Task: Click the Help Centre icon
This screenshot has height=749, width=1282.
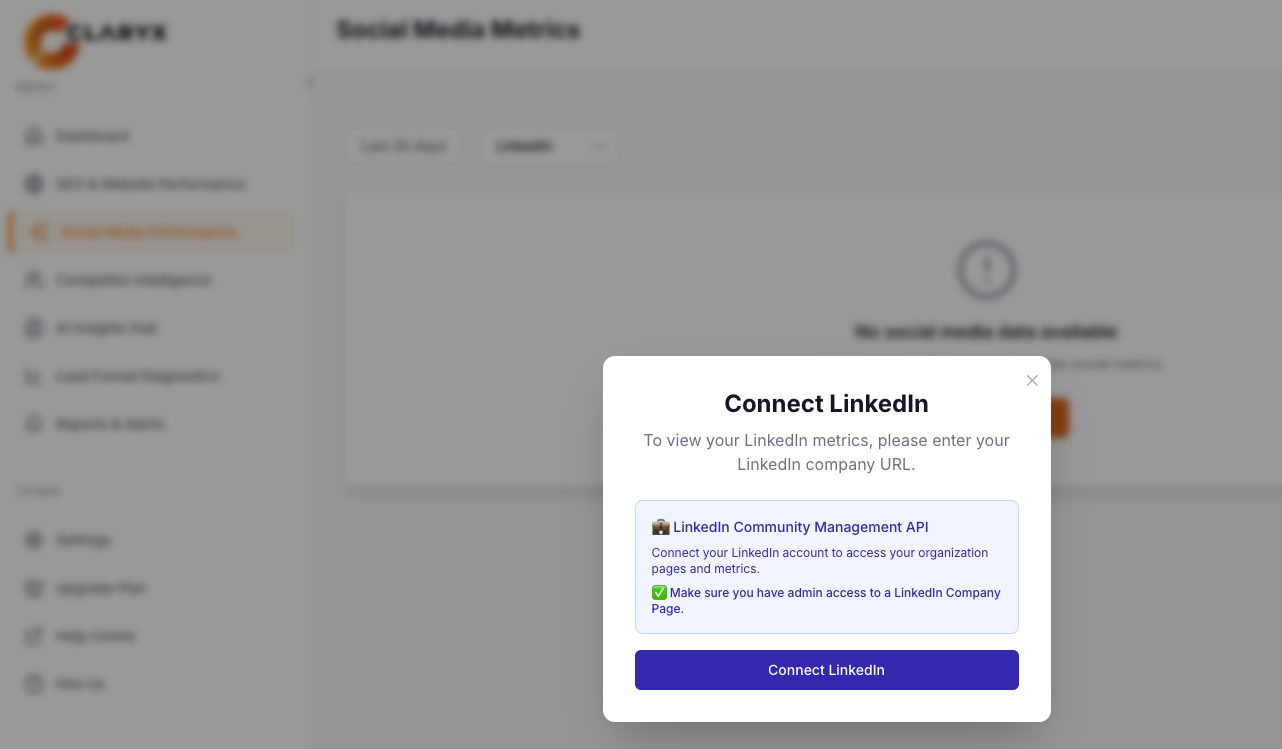Action: 35,636
